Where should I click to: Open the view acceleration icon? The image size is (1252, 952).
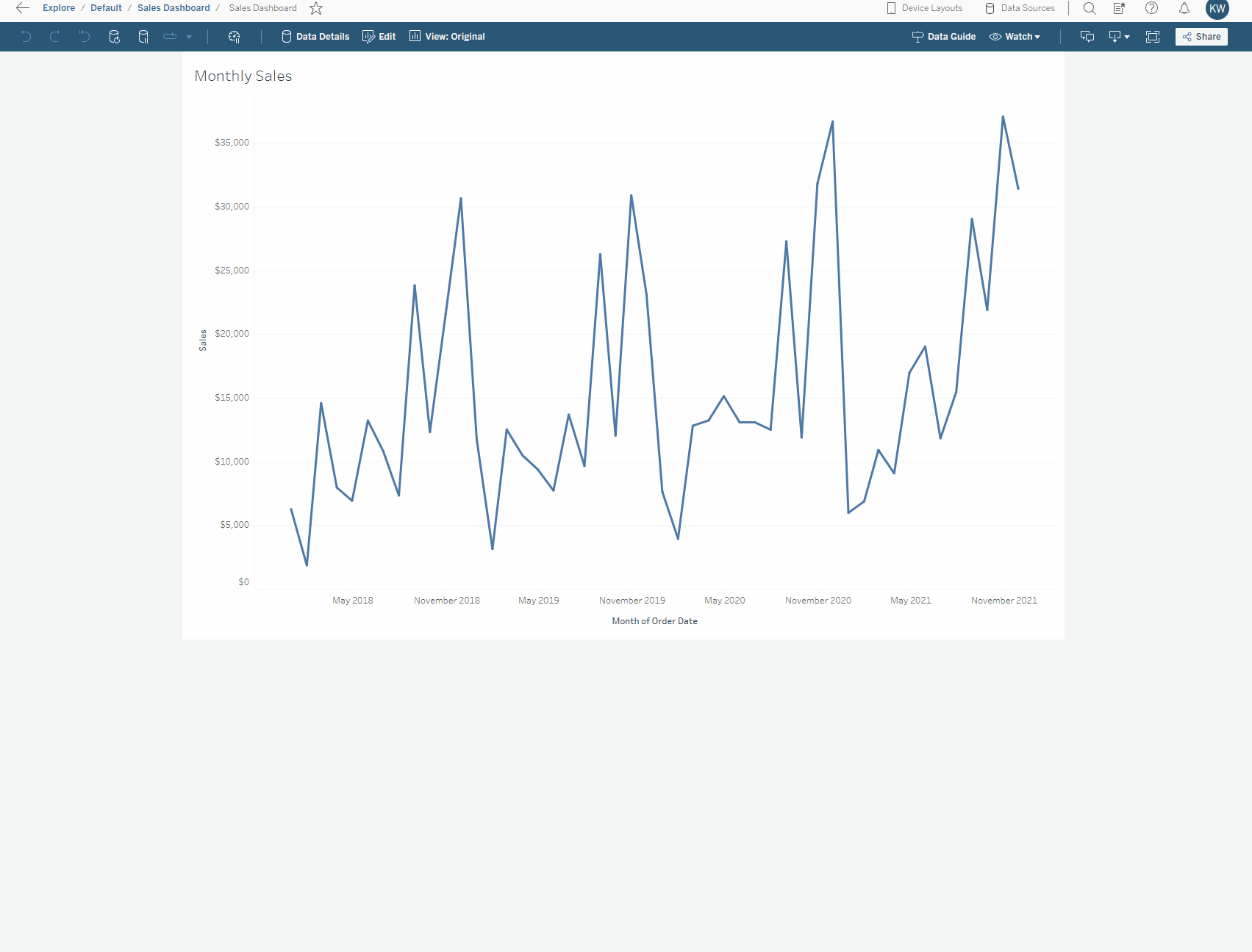[x=235, y=37]
